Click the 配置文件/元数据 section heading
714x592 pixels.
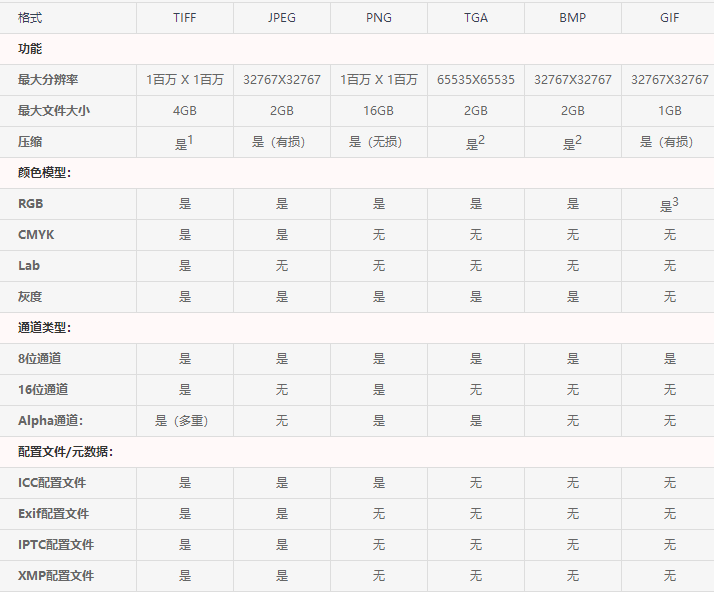[x=66, y=451]
